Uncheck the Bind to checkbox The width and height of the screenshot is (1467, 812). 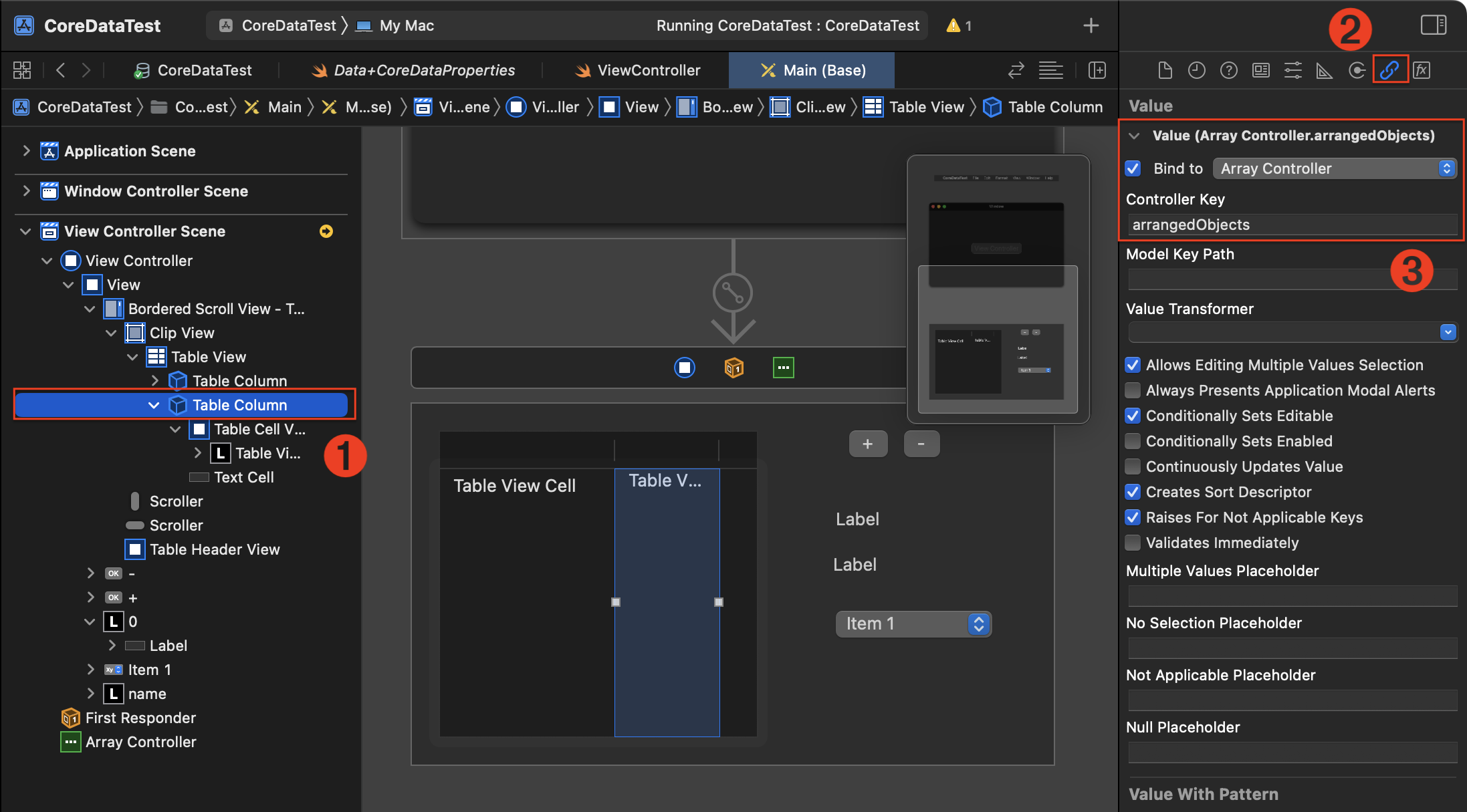click(1133, 168)
